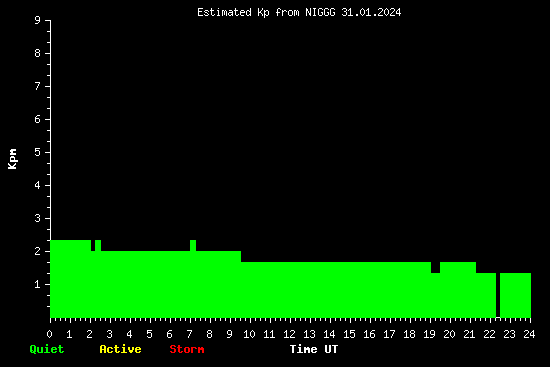This screenshot has height=367, width=550.
Task: Click the chart title Estimated Kp from NIGGG
Action: (299, 13)
